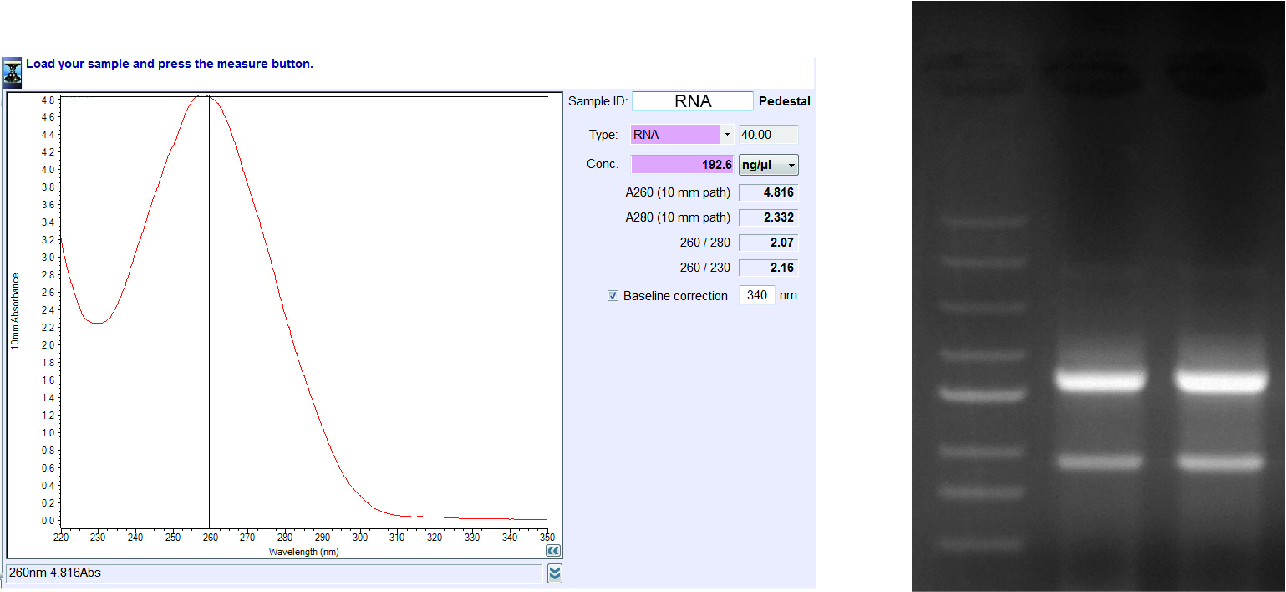Open the sample Type dropdown showing RNA
This screenshot has width=1286, height=592.
(727, 135)
